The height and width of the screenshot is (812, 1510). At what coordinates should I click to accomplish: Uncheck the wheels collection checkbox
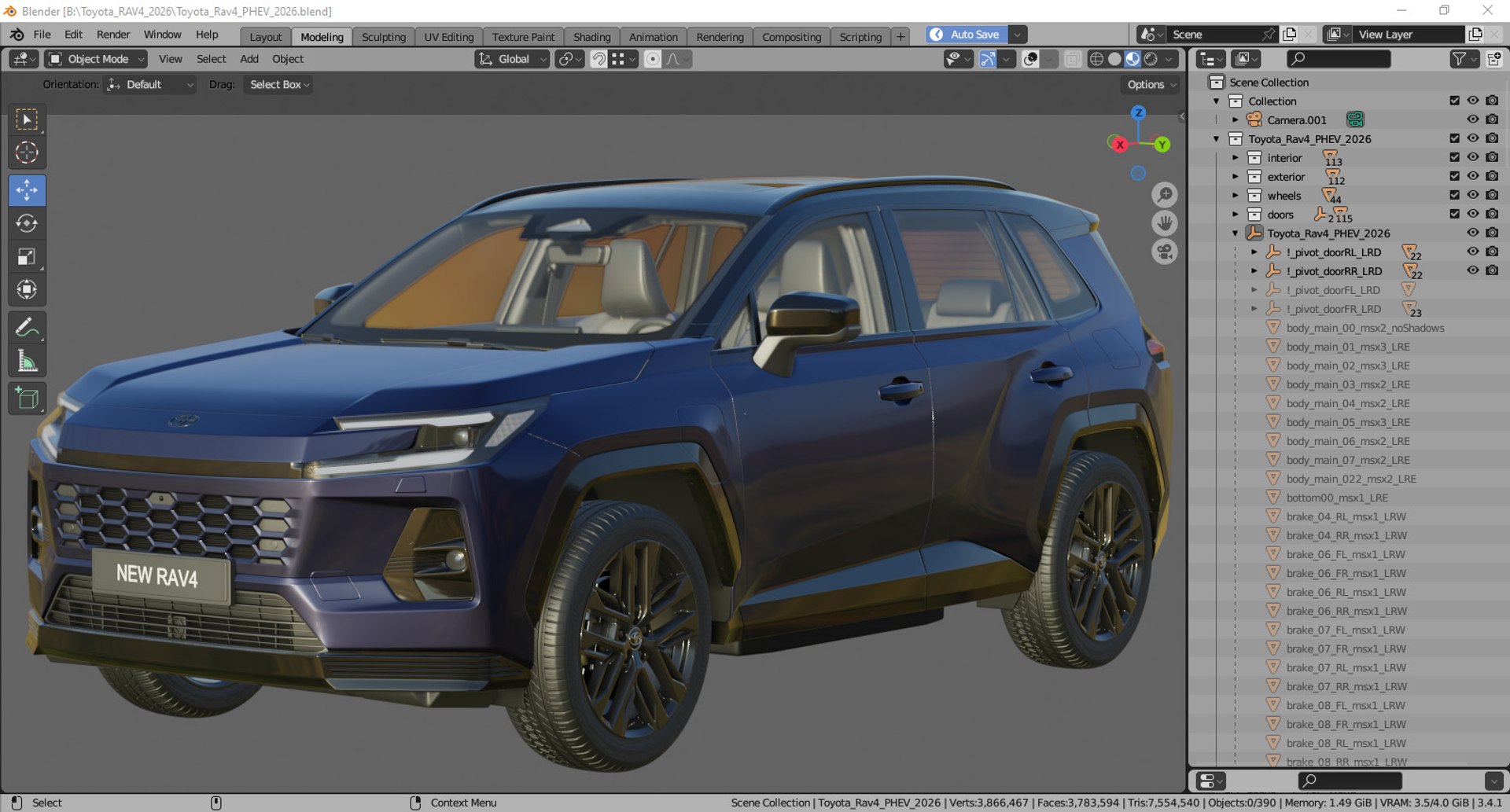click(1454, 195)
